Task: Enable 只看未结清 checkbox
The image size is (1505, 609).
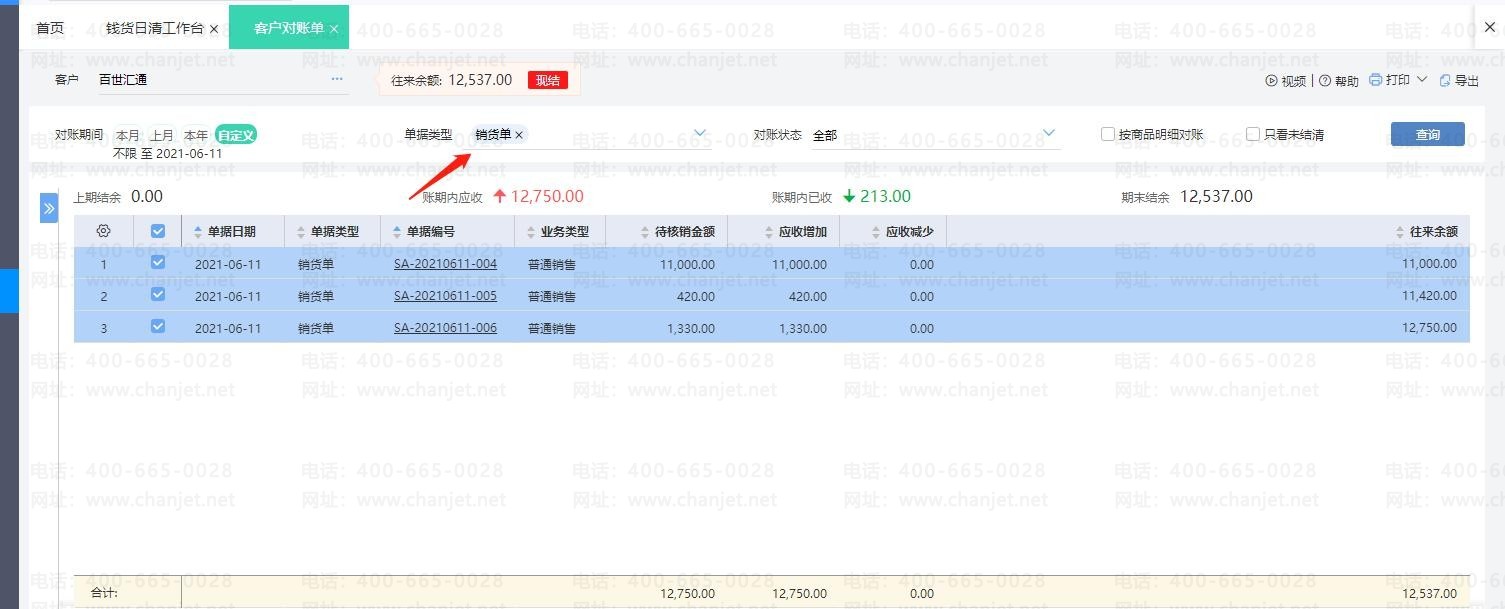Action: (x=1253, y=134)
